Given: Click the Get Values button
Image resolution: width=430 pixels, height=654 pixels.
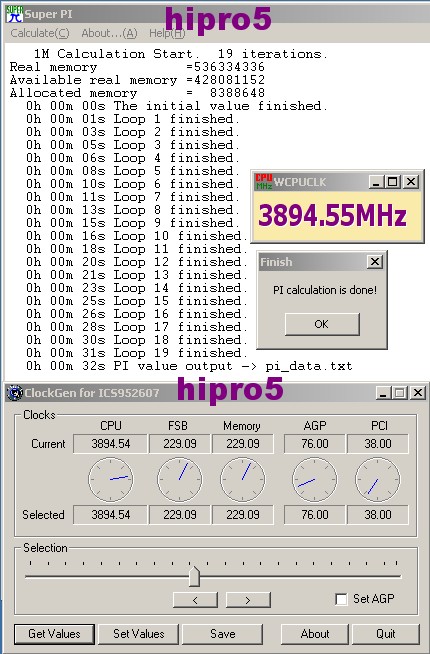Looking at the screenshot, I should tap(54, 634).
